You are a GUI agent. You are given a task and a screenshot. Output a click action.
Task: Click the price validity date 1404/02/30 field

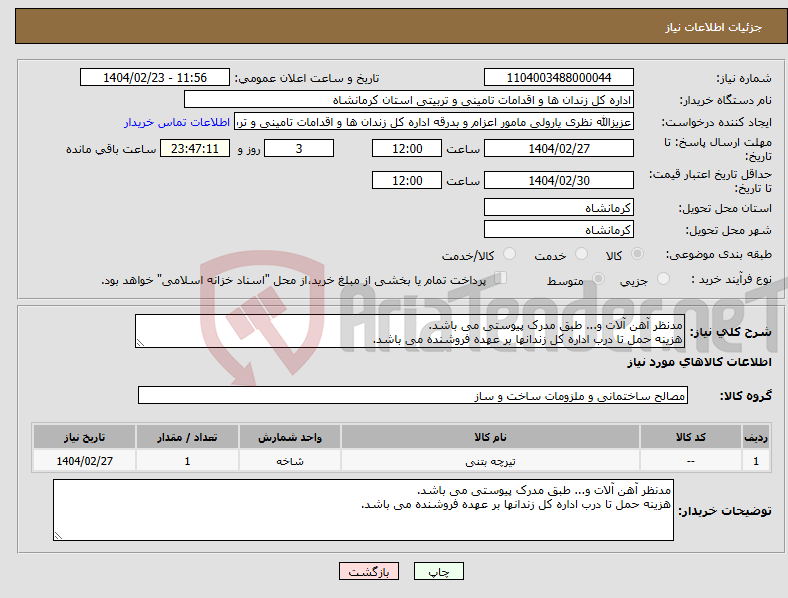(x=559, y=180)
